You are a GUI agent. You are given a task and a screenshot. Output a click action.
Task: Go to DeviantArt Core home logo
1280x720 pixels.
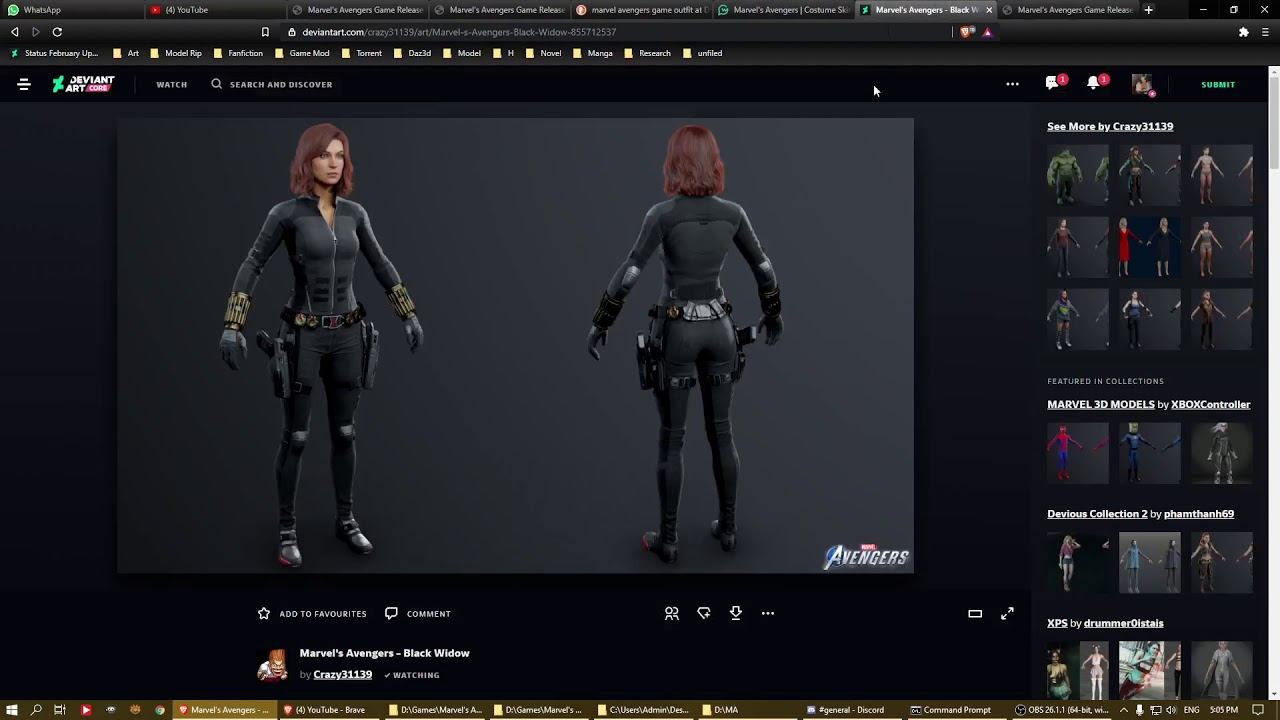[83, 84]
